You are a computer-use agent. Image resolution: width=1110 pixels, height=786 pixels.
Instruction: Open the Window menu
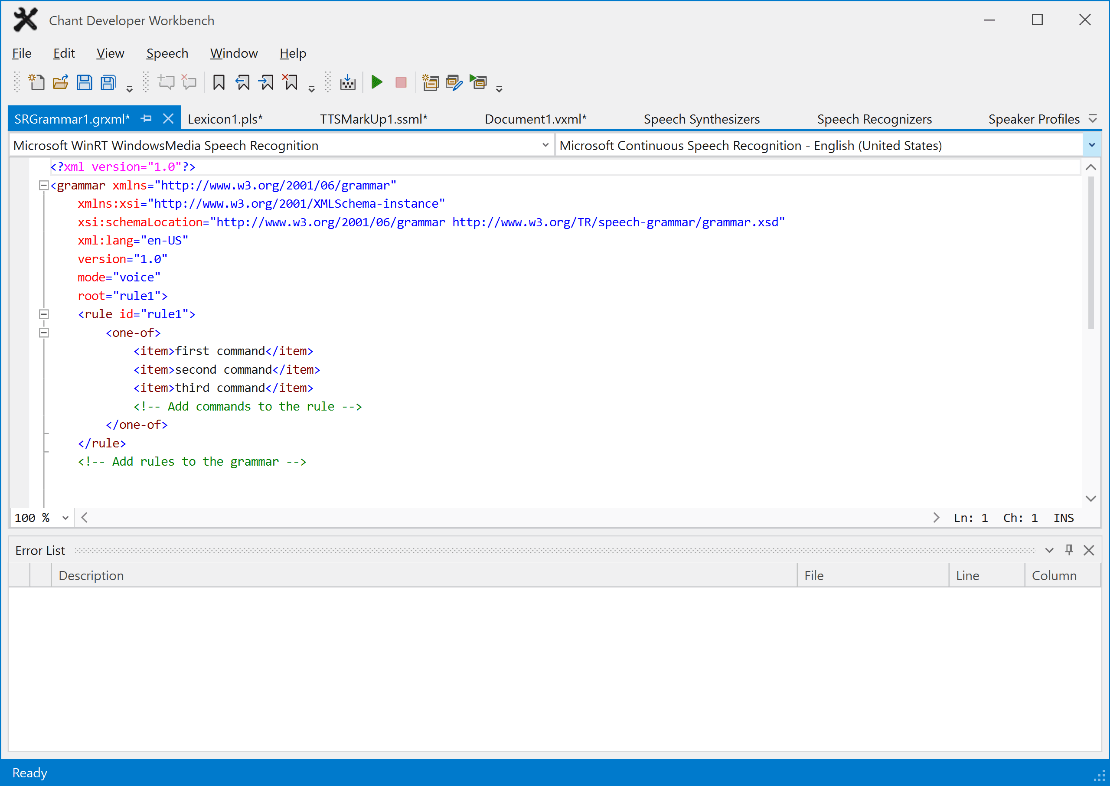pos(234,53)
